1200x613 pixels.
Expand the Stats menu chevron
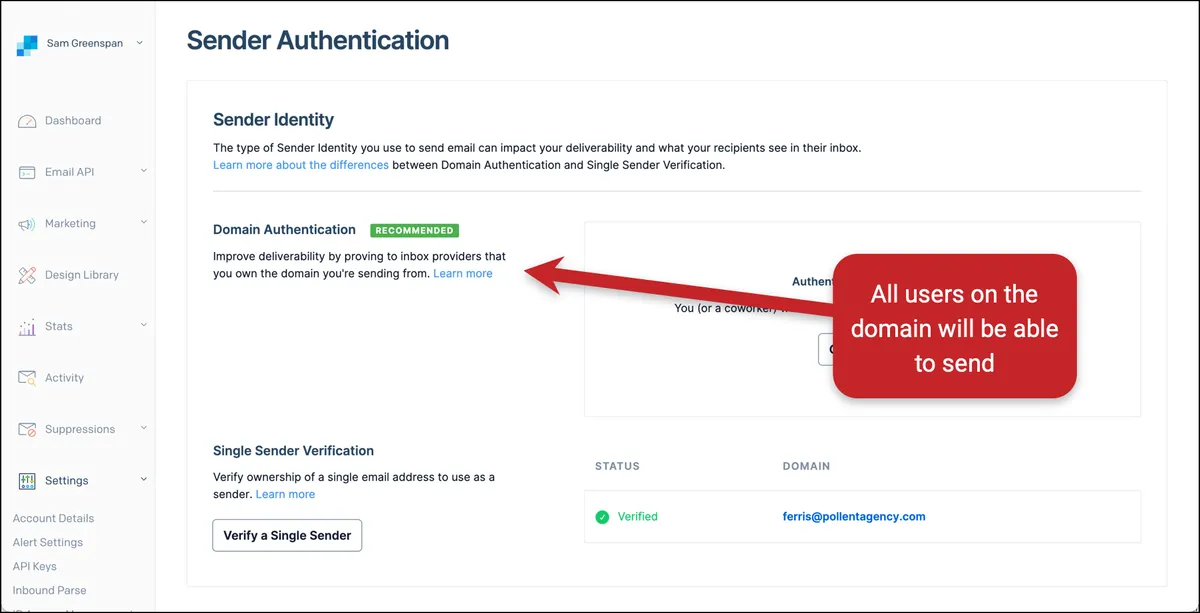click(x=143, y=325)
